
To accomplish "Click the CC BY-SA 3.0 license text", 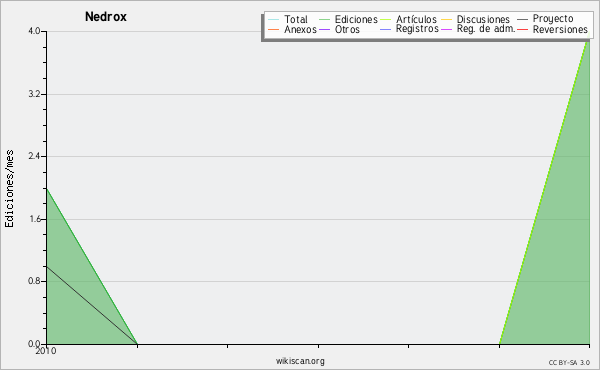I will click(x=569, y=363).
